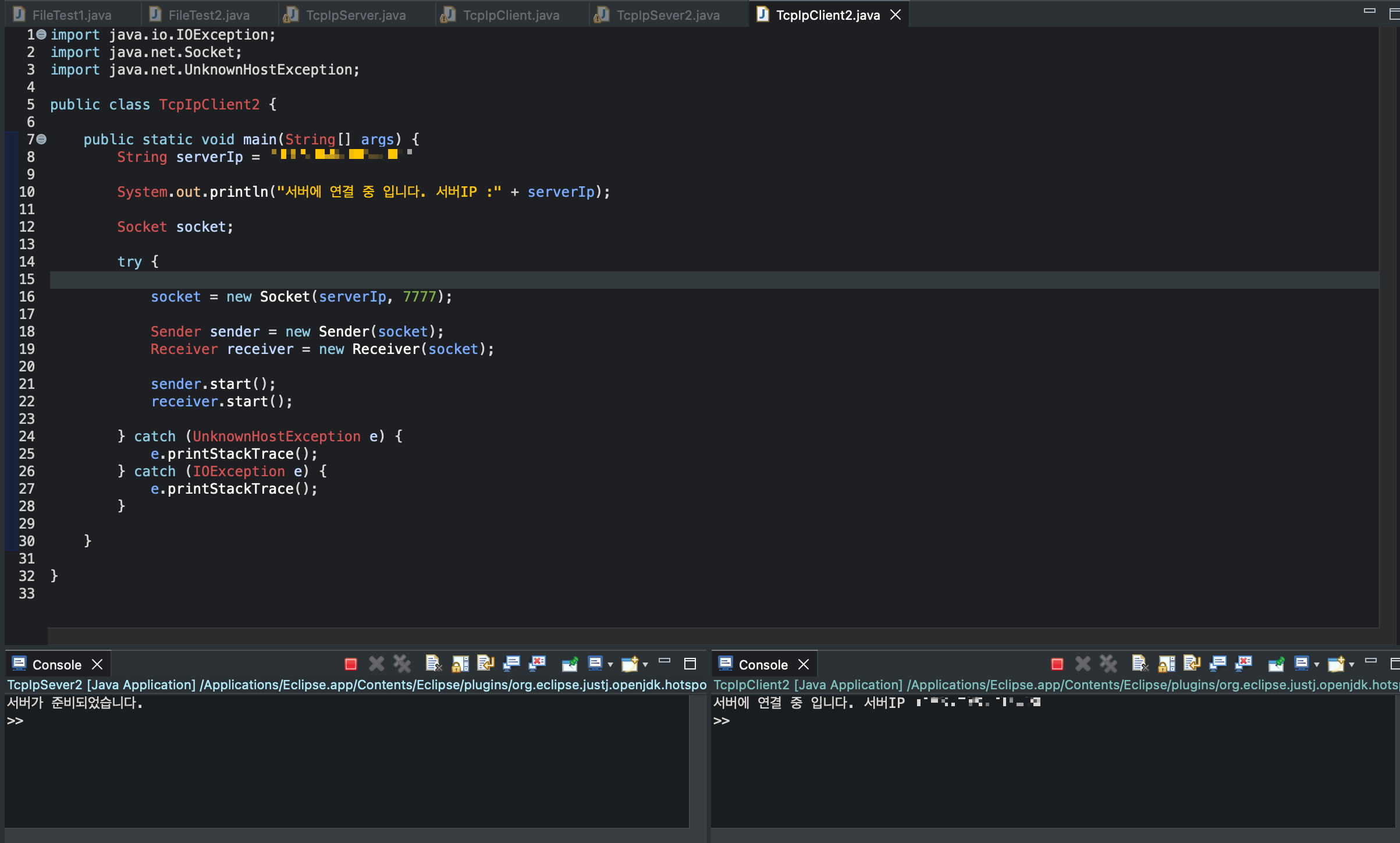Click Show Console When Standard Error Changes (left console)
The height and width of the screenshot is (843, 1400).
pos(537,664)
